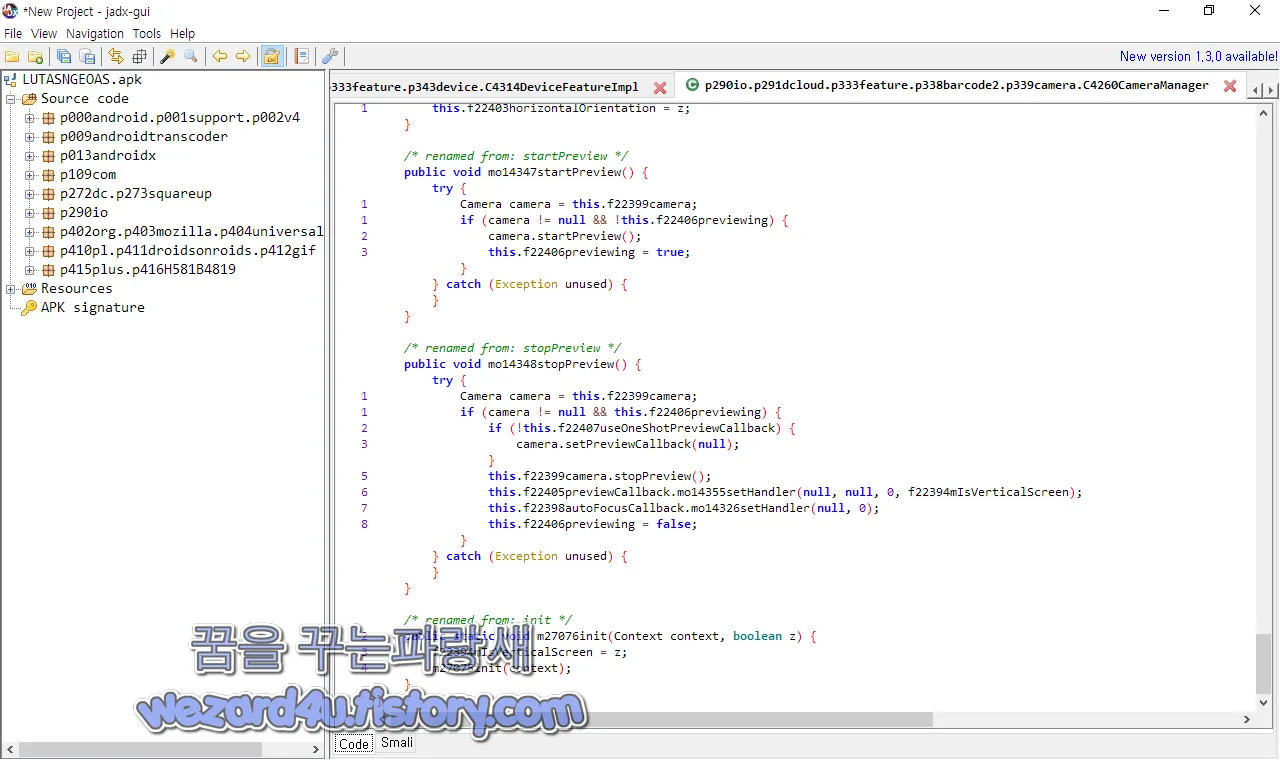Expand the p290io package

[30, 212]
